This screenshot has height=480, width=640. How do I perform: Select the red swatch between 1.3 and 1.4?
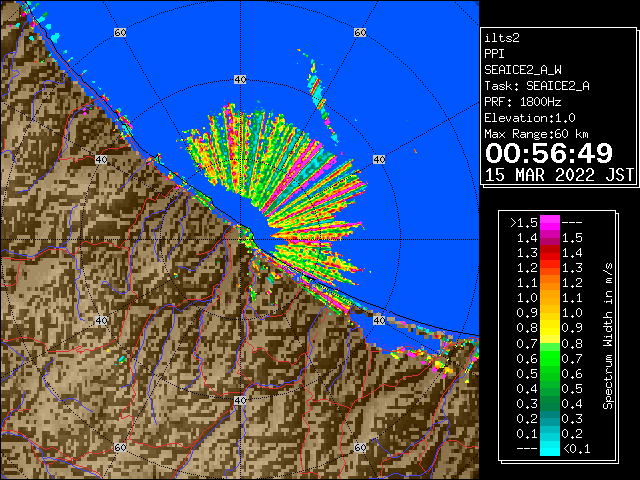(550, 253)
